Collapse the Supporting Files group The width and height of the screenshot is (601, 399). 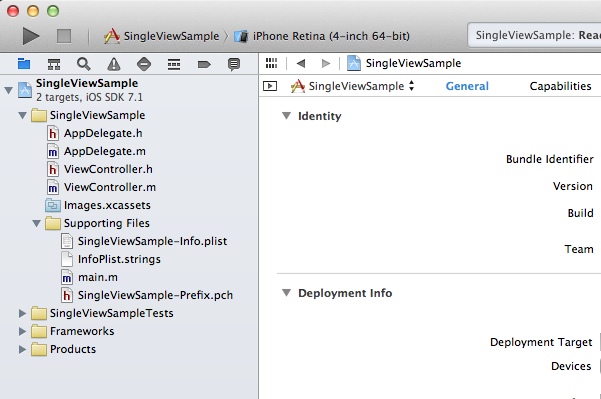click(x=36, y=223)
